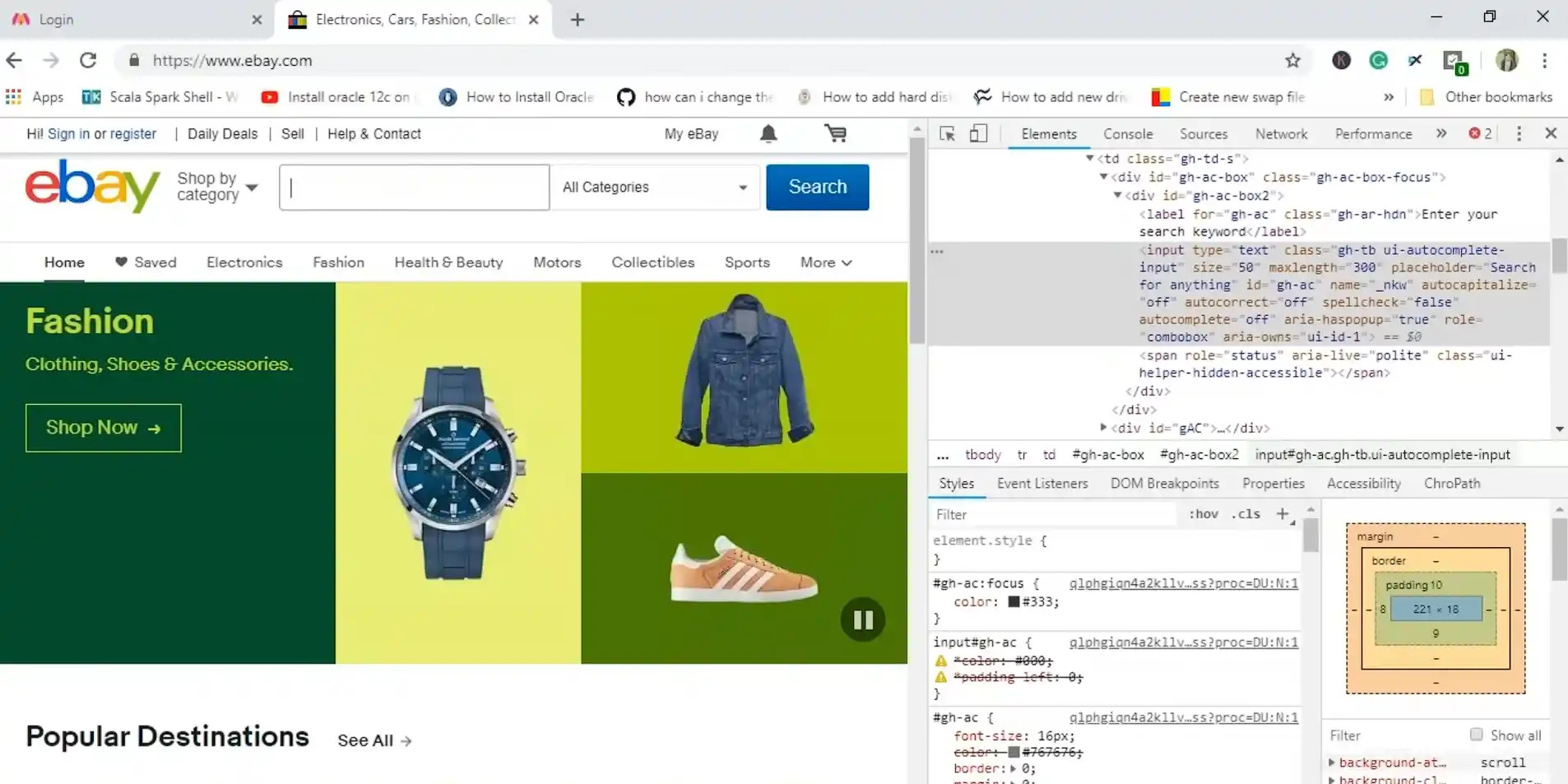The image size is (1568, 784).
Task: Bookmark this page with the star icon
Action: [x=1292, y=60]
